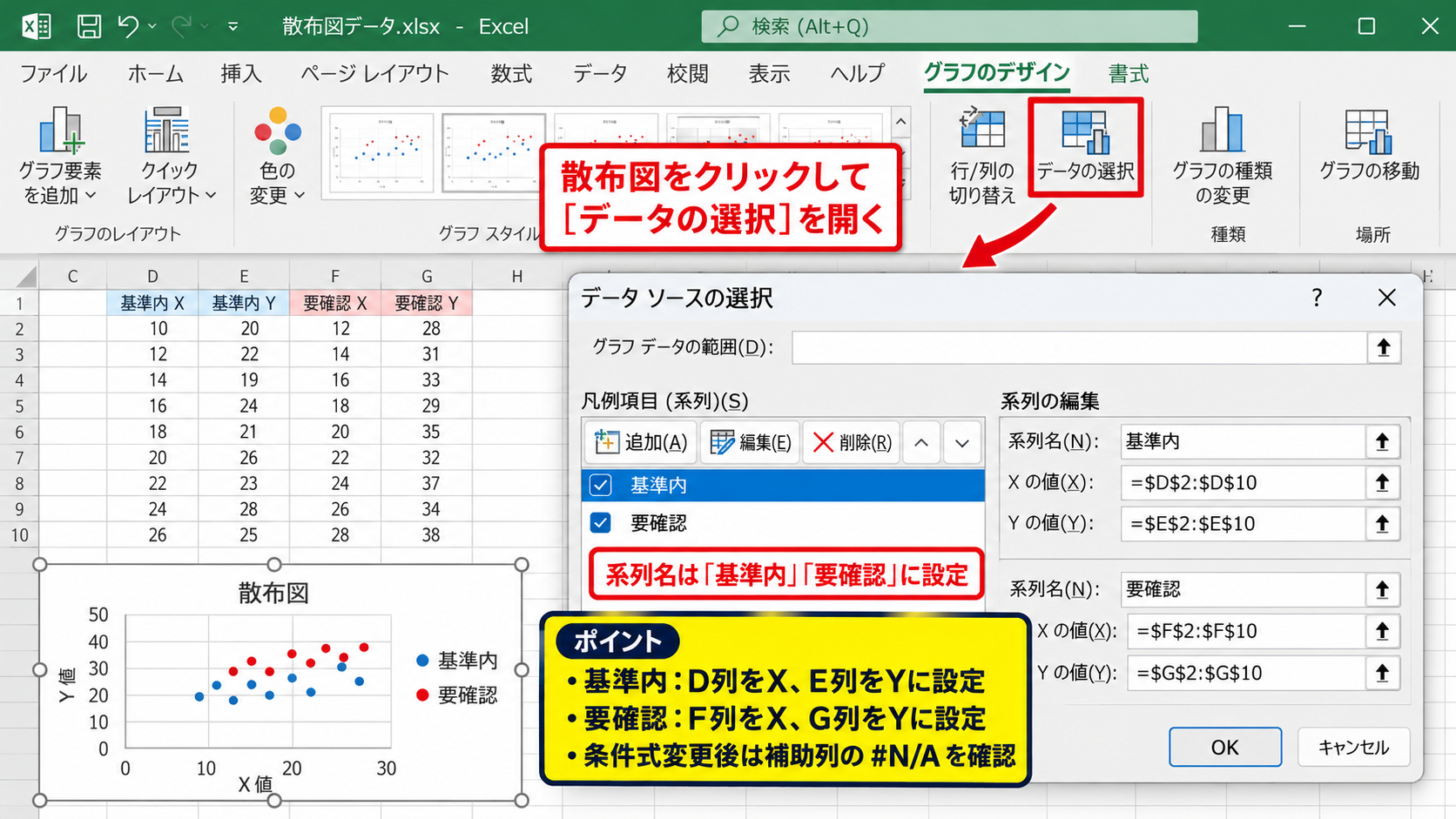Move selected series up with arrow
The width and height of the screenshot is (1456, 819).
point(921,443)
